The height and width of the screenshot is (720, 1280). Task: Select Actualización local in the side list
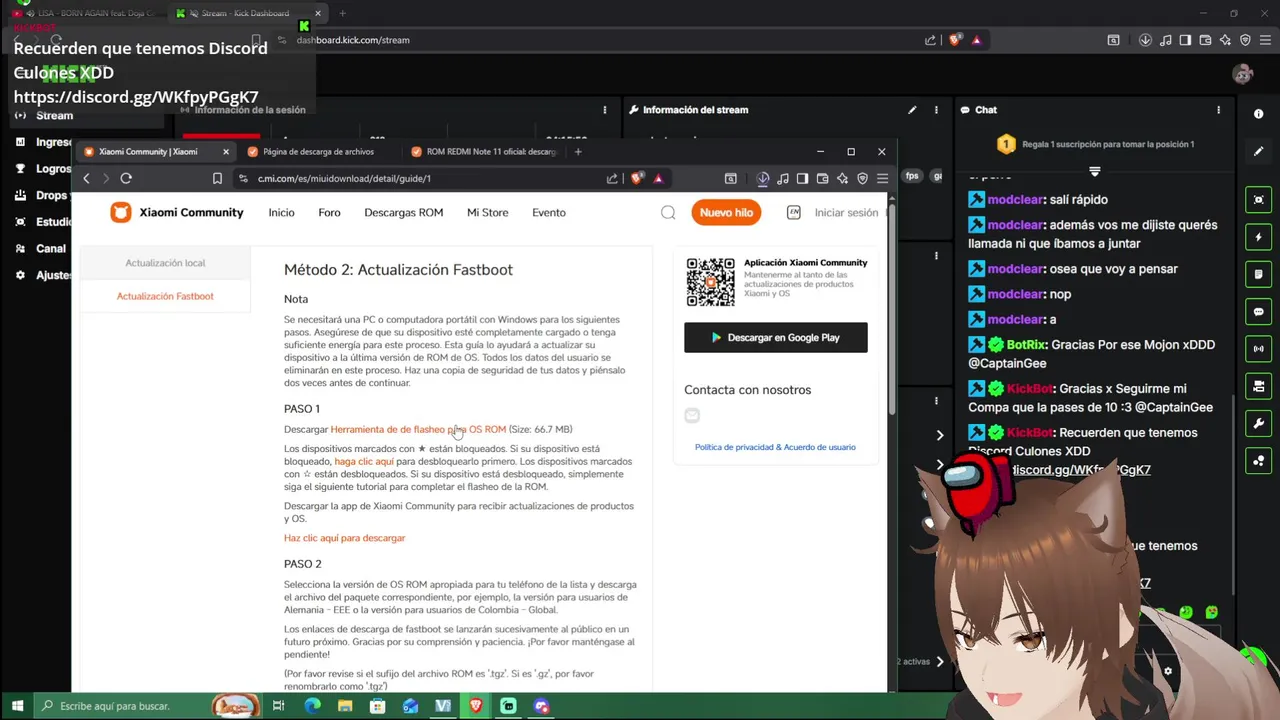point(165,263)
